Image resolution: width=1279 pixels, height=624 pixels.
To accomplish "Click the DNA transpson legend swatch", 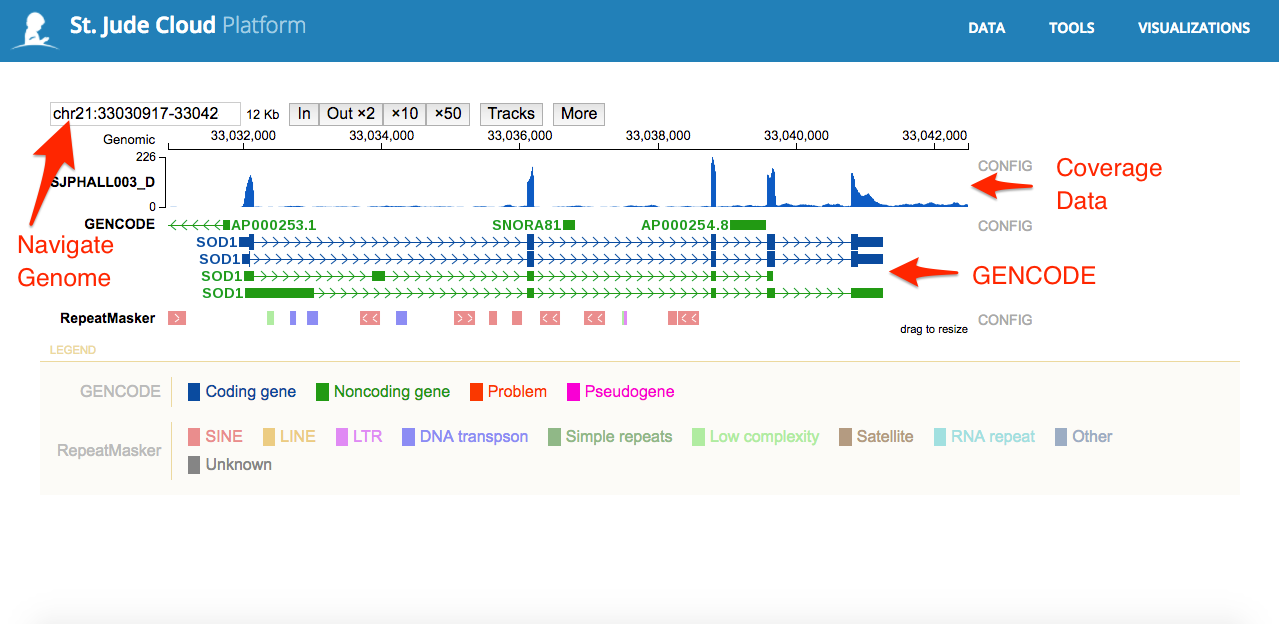I will tap(408, 437).
